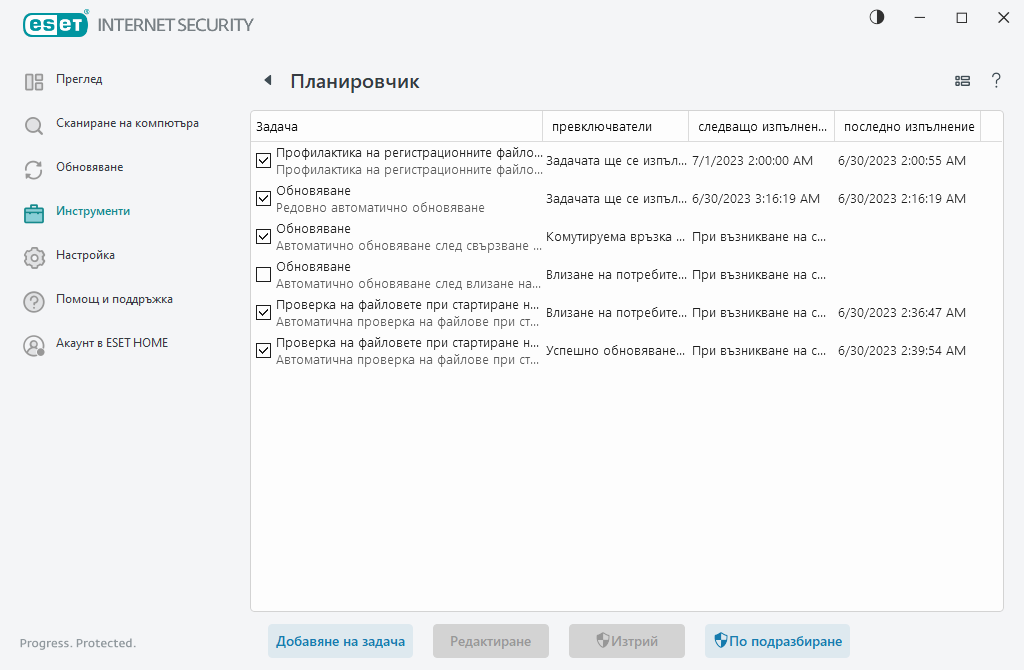The height and width of the screenshot is (670, 1024).
Task: Maximize the ESET window
Action: click(x=961, y=18)
